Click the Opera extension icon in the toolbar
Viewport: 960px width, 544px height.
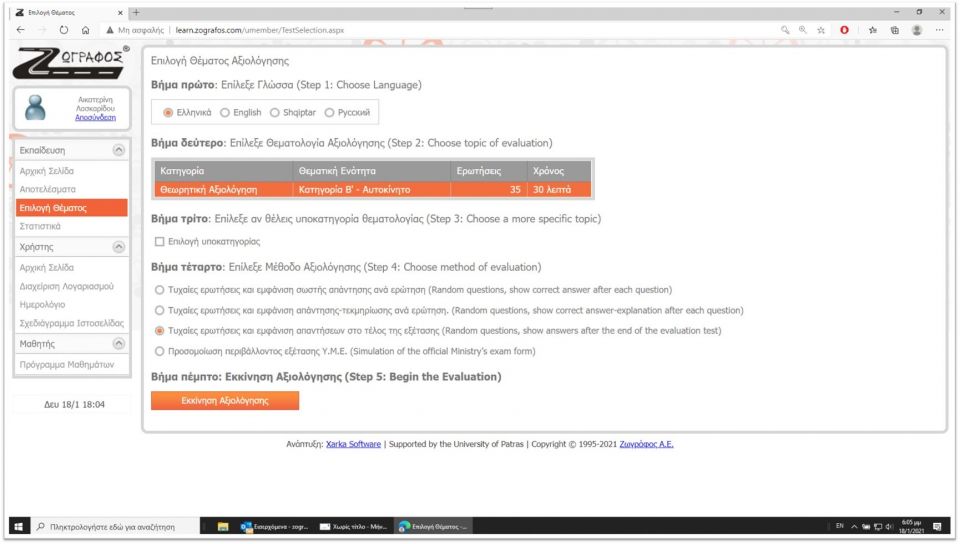click(x=844, y=30)
